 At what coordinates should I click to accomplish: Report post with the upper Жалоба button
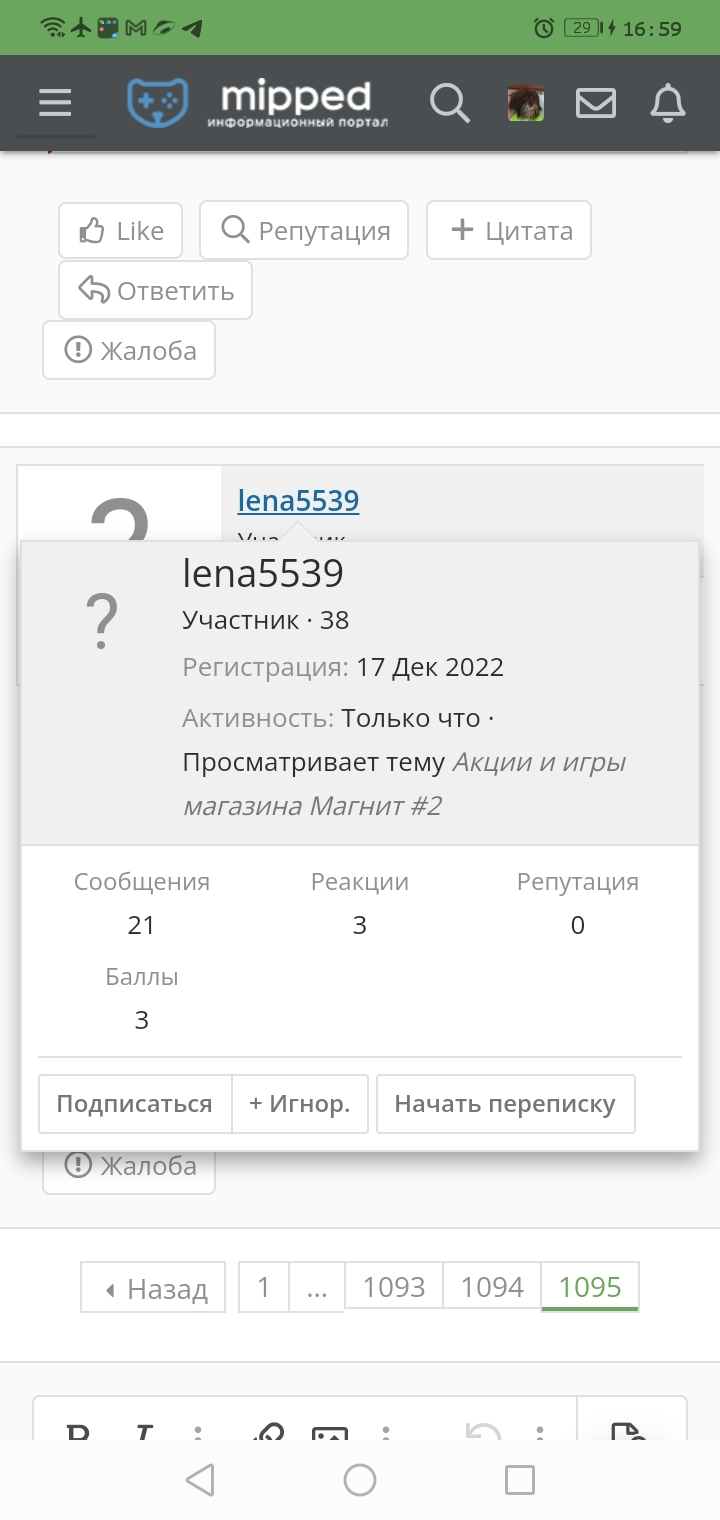pos(129,350)
